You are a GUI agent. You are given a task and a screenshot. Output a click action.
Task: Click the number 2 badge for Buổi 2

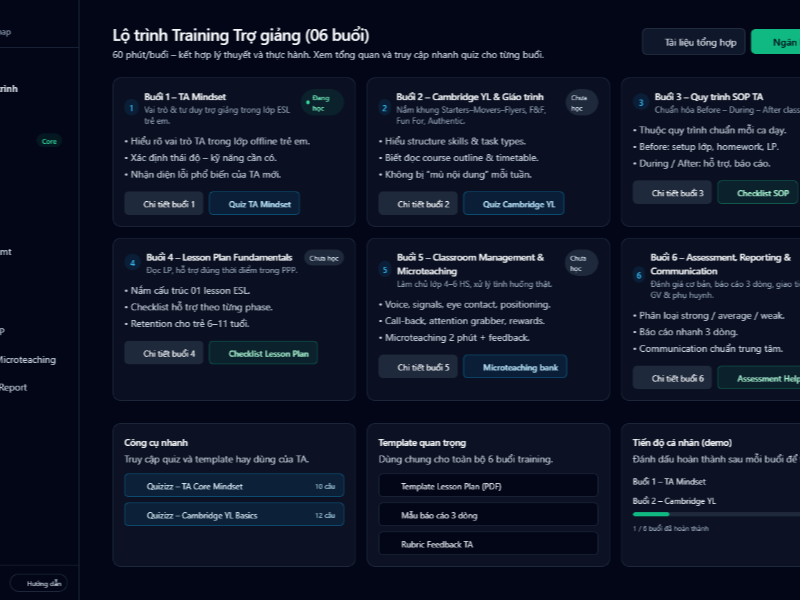click(384, 108)
